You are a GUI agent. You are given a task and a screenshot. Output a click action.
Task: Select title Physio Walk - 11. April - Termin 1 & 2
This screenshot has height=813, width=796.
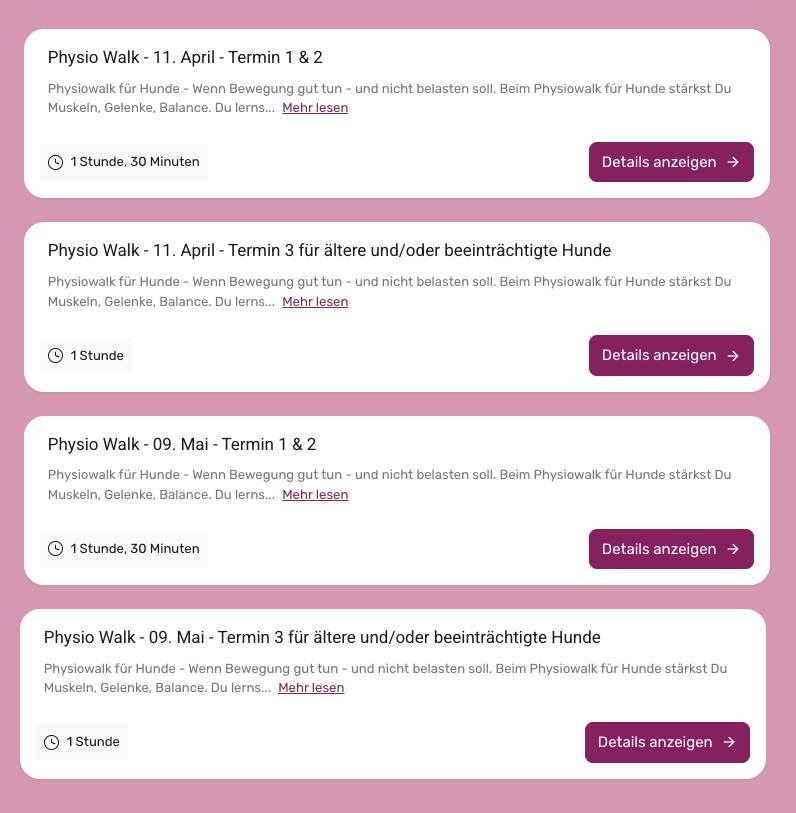pyautogui.click(x=185, y=57)
